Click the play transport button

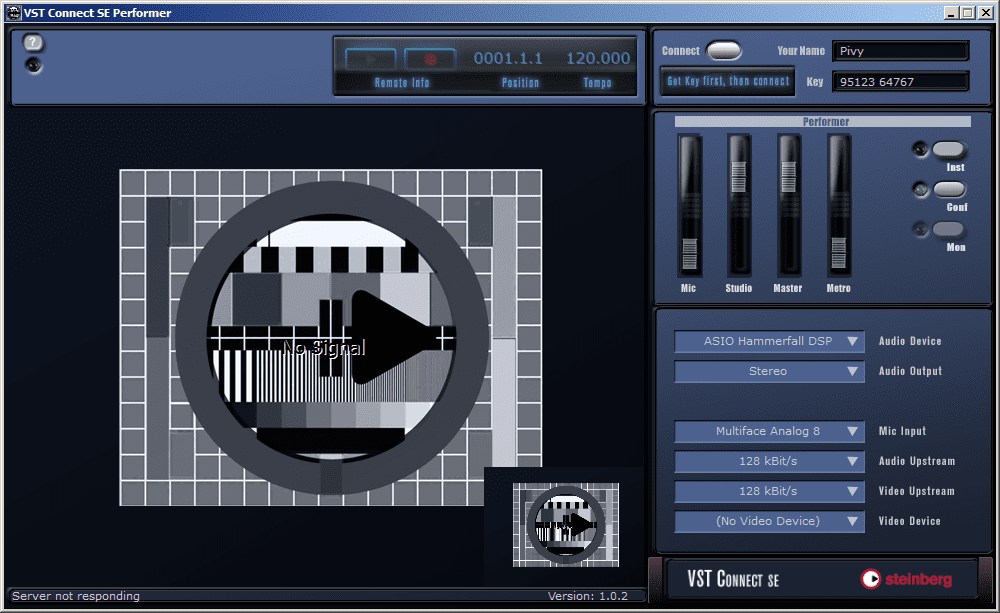point(371,59)
